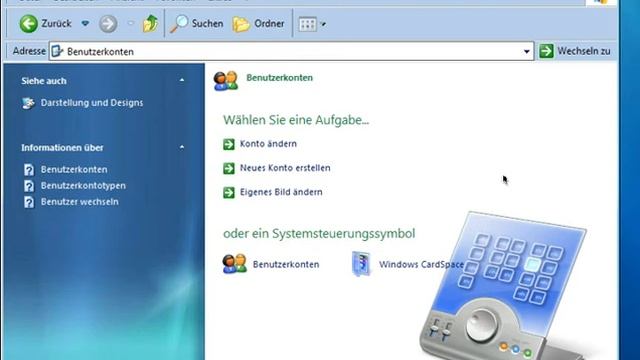640x360 pixels.
Task: Click help icon beside Benutzerkontotypen
Action: (x=29, y=186)
